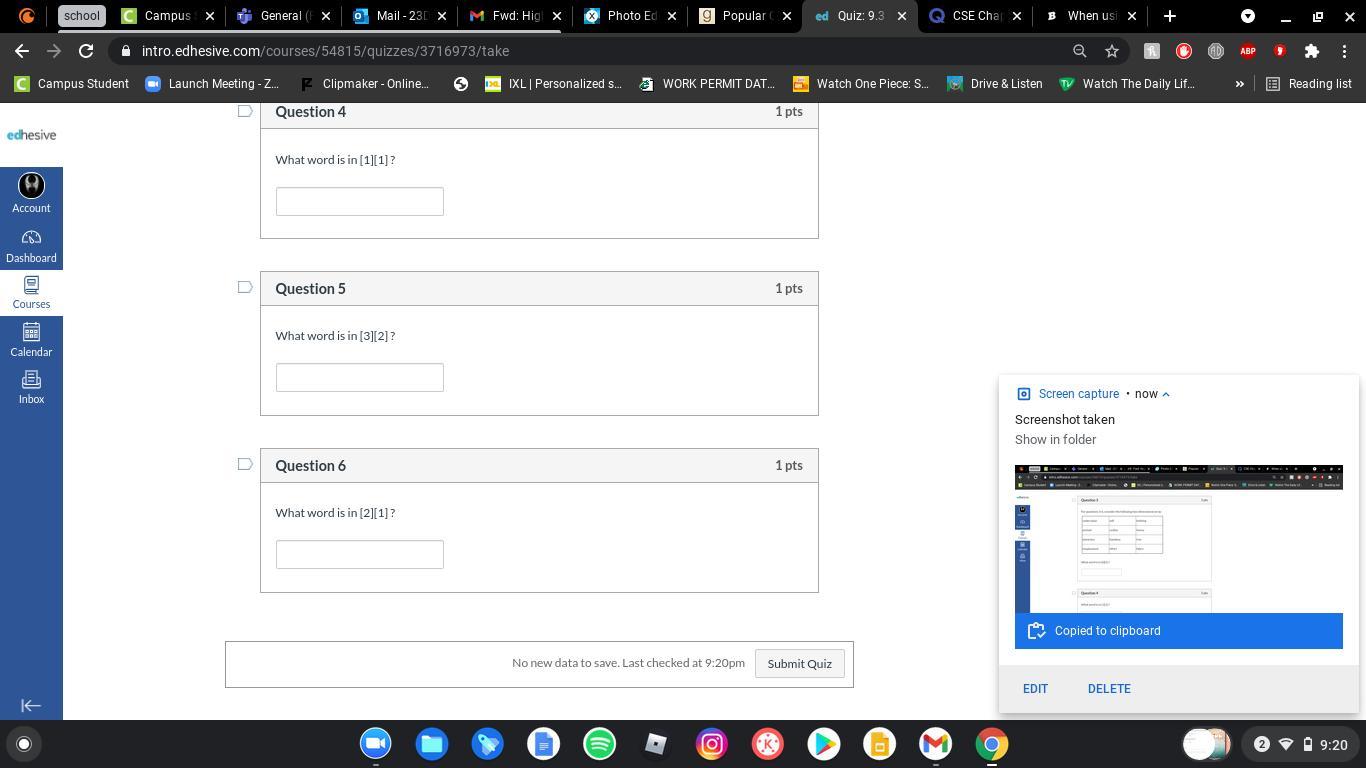Close the Quiz tab

point(902,16)
